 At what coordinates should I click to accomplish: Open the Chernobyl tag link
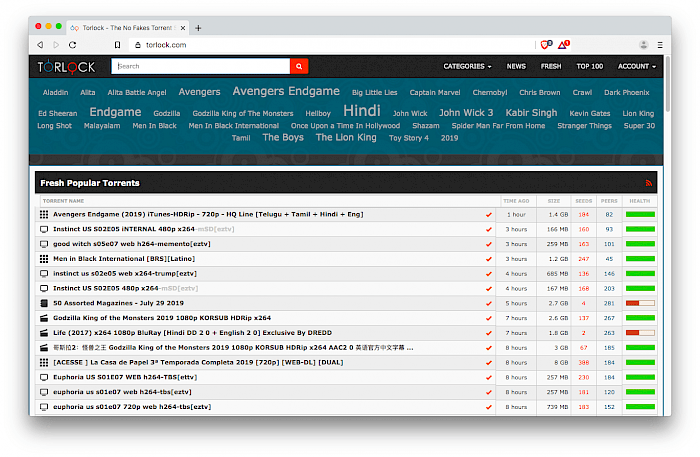coord(490,92)
